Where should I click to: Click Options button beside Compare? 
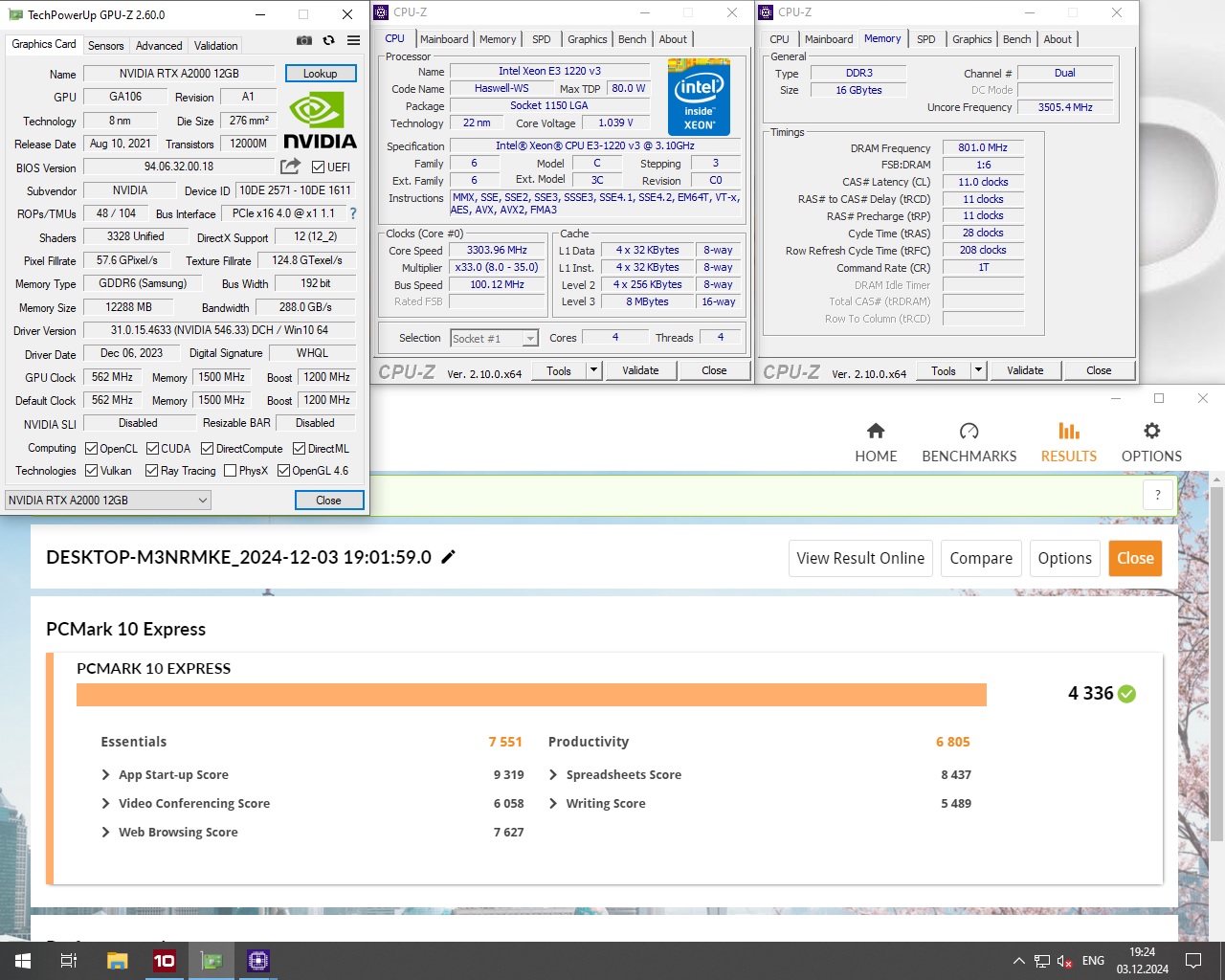(1064, 558)
